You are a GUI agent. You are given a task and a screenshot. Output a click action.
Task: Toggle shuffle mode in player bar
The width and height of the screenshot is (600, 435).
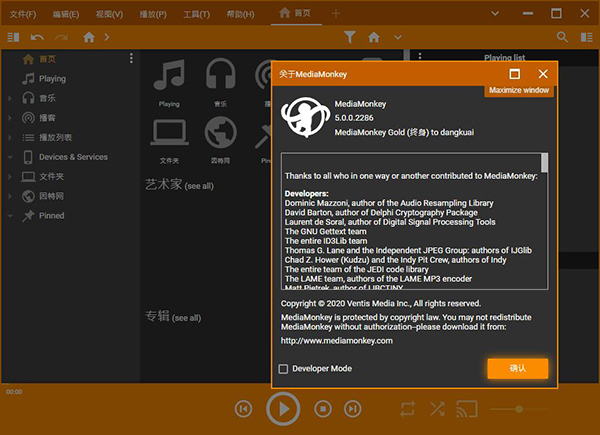coord(437,409)
